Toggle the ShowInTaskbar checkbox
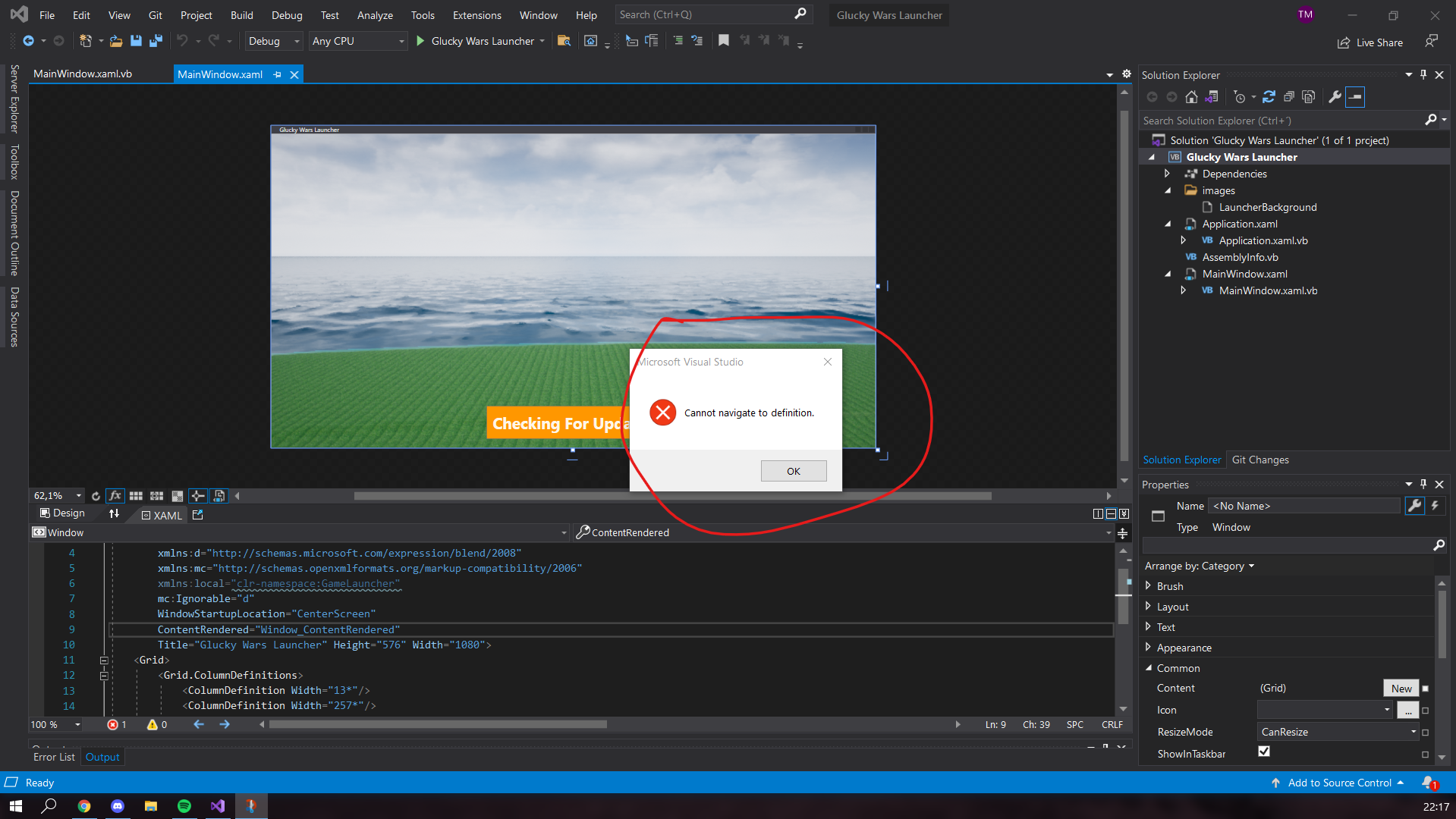Viewport: 1456px width, 819px height. click(1264, 752)
